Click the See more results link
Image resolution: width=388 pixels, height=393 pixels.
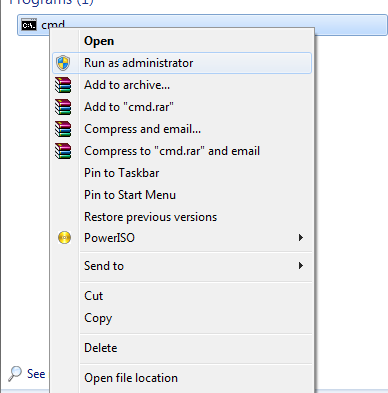coord(36,374)
